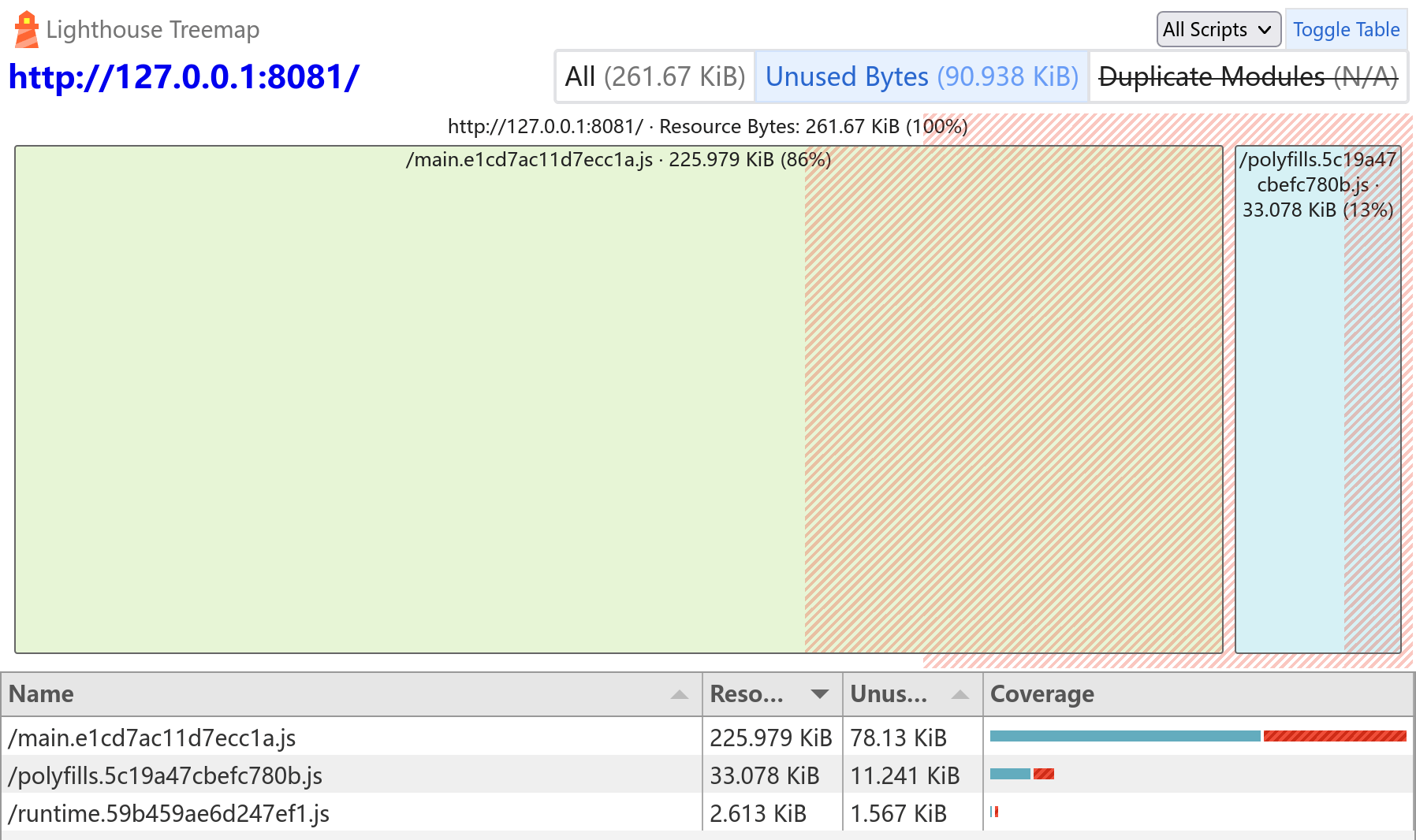Click the 11.241 KiB unused cell
Image resolution: width=1416 pixels, height=840 pixels.
pyautogui.click(x=912, y=775)
